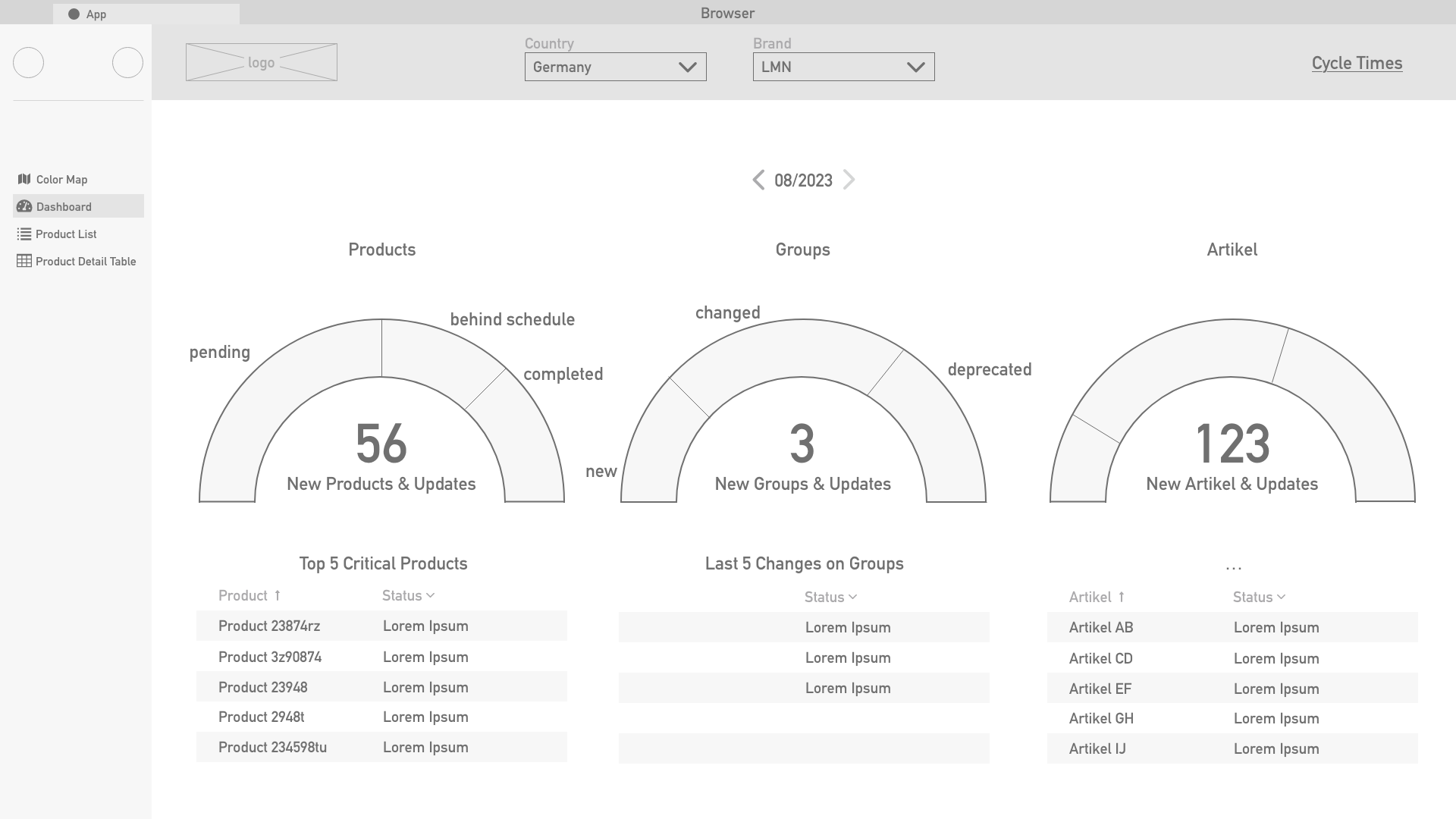
Task: Click the Product List icon
Action: coord(24,234)
